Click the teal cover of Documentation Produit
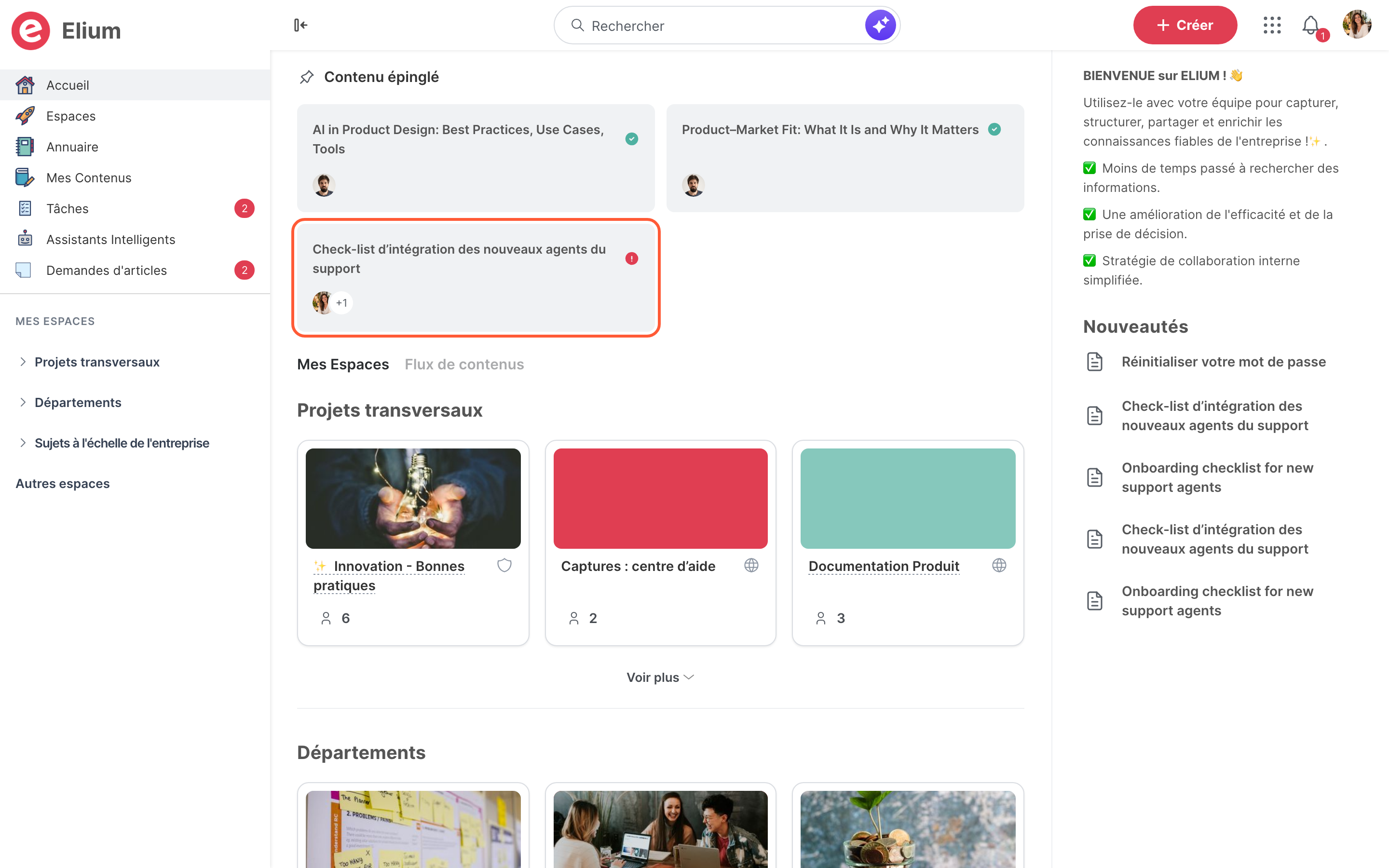The width and height of the screenshot is (1389, 868). [908, 498]
